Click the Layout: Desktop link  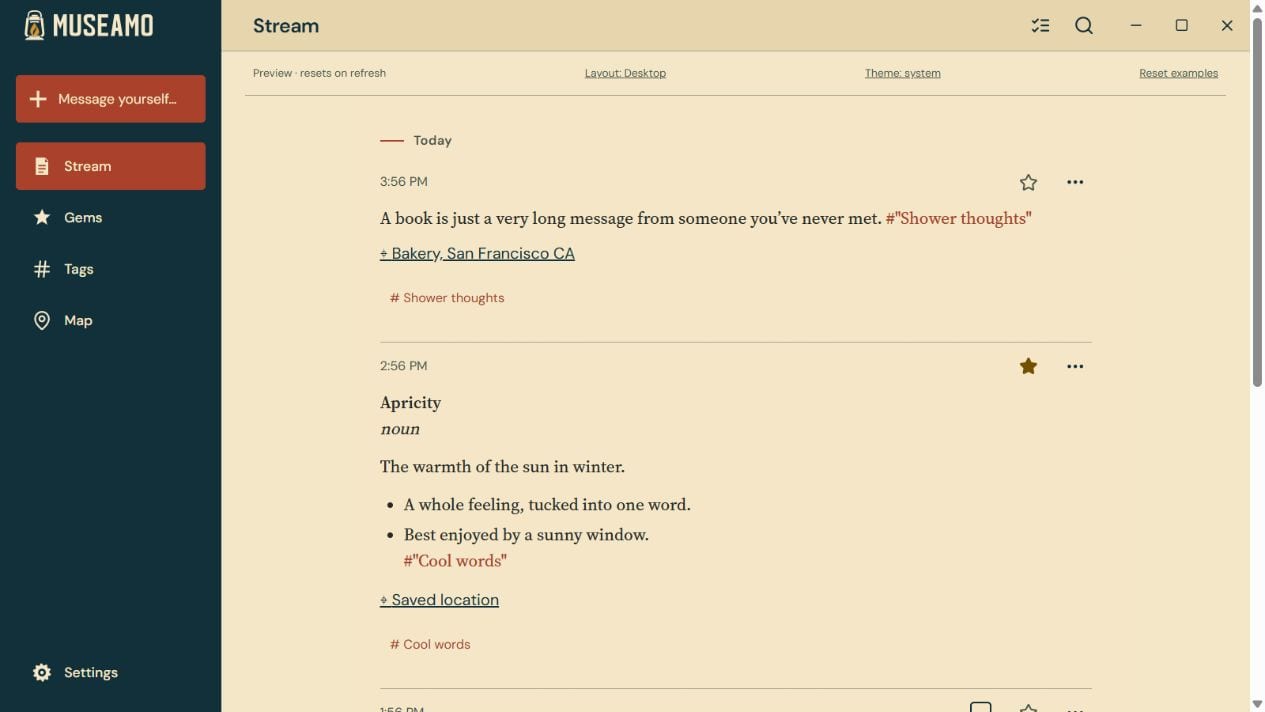pos(625,73)
